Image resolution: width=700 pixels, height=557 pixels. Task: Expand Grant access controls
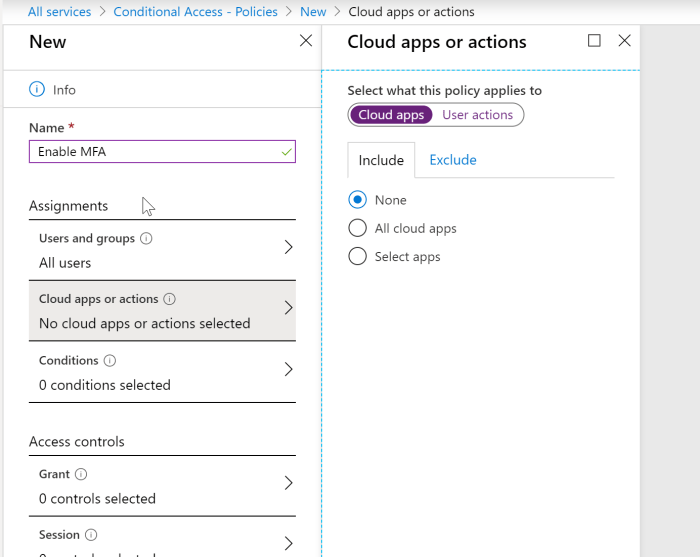pos(288,484)
